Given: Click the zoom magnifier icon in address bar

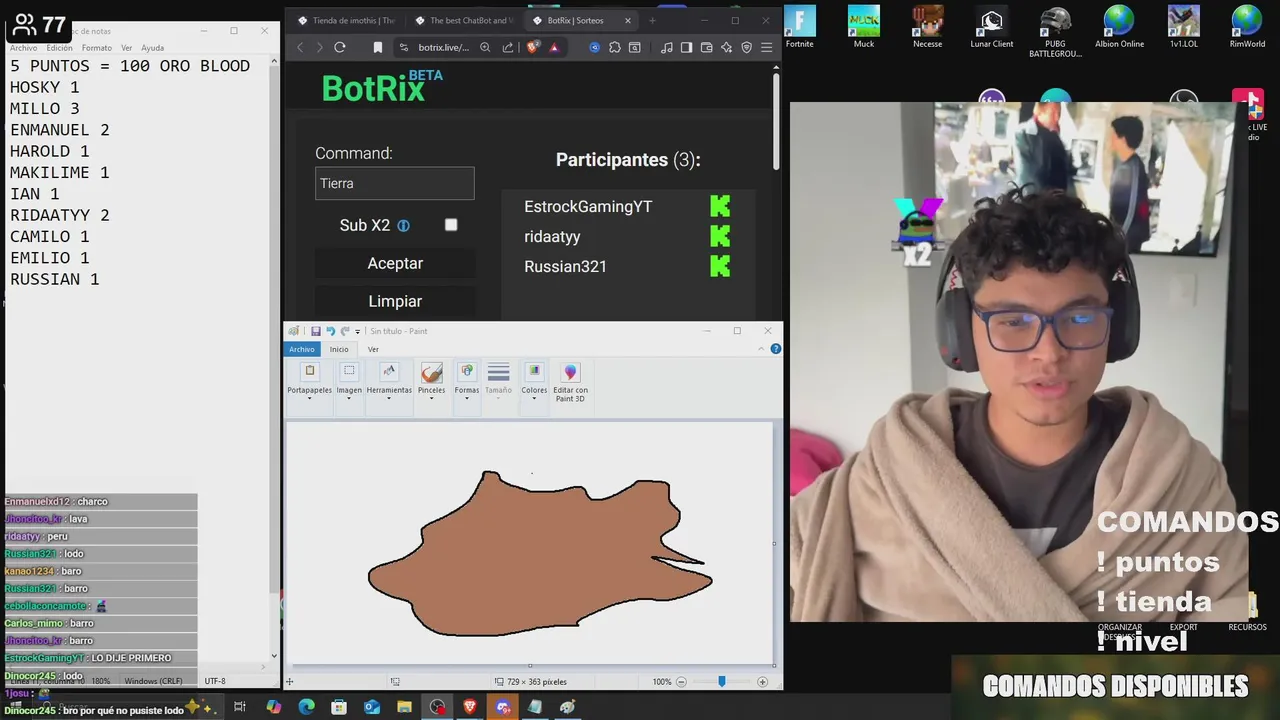Looking at the screenshot, I should (485, 47).
